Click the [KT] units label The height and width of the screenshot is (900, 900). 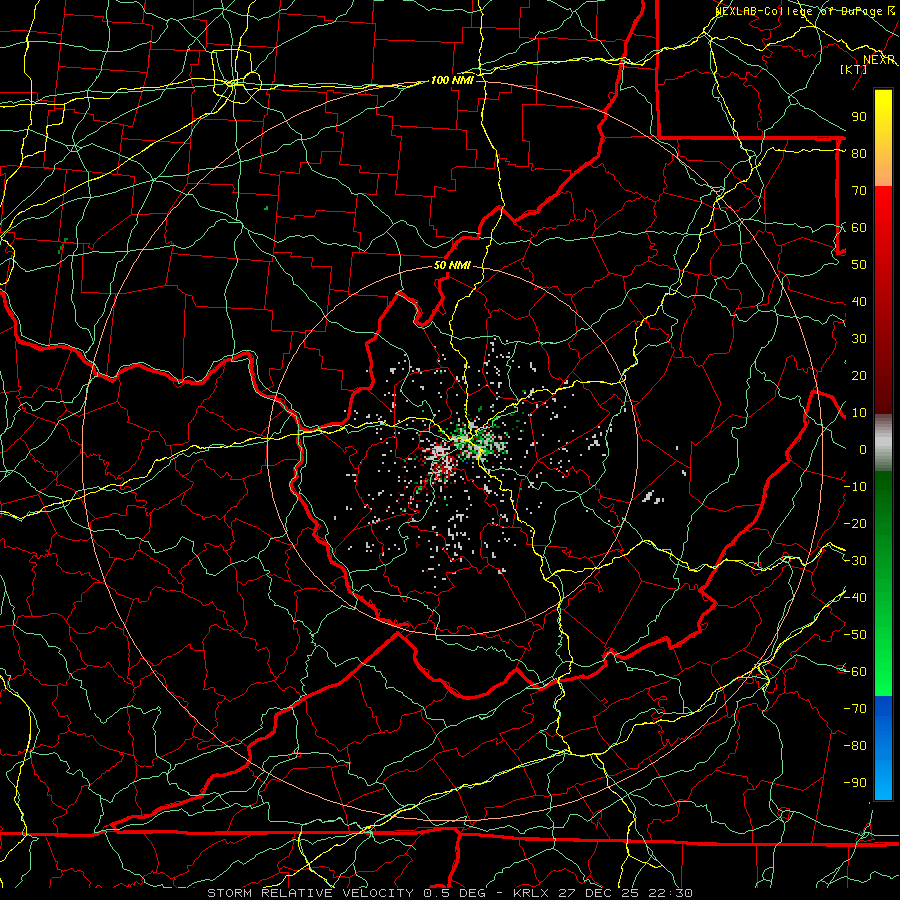pyautogui.click(x=854, y=69)
